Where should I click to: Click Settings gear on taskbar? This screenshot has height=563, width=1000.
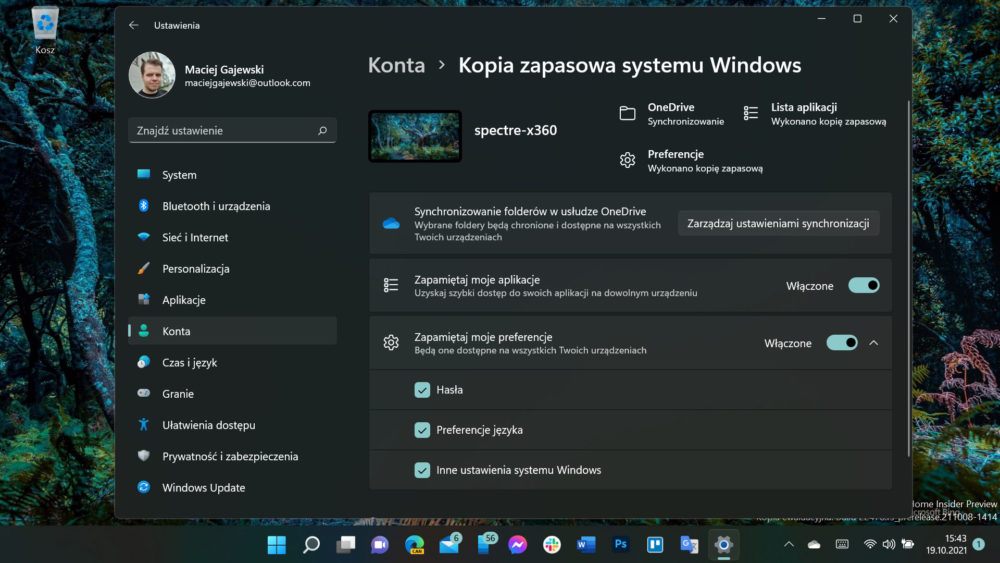[723, 545]
